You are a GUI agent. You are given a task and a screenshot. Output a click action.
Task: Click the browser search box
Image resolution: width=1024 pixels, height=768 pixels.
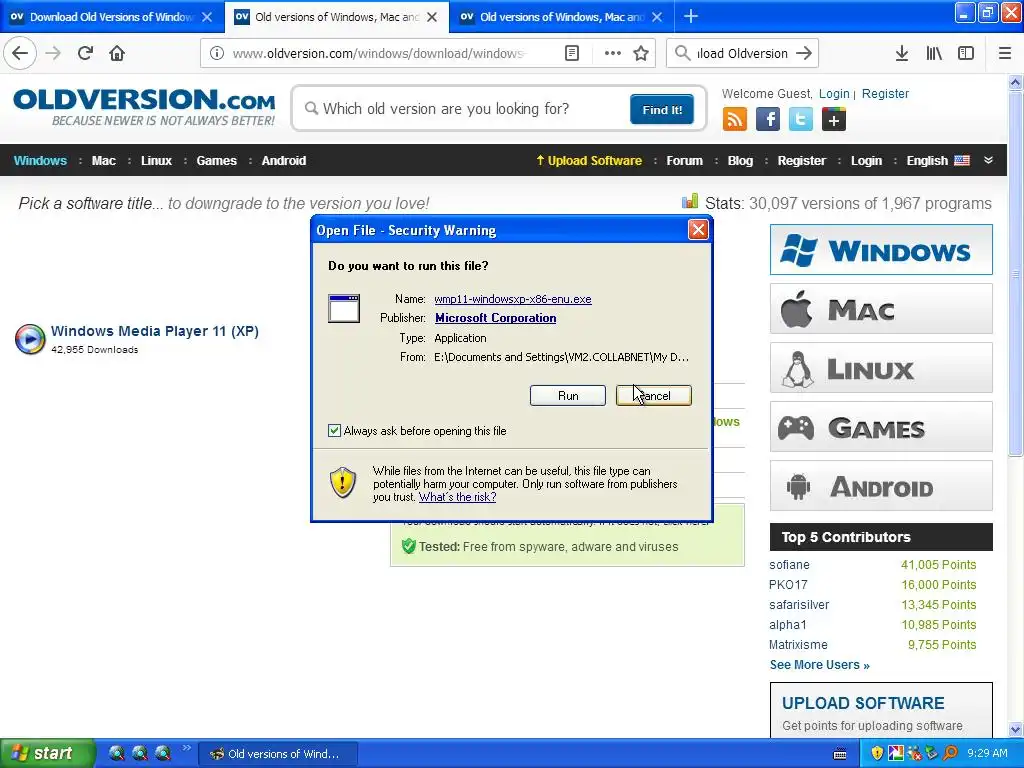(x=742, y=53)
